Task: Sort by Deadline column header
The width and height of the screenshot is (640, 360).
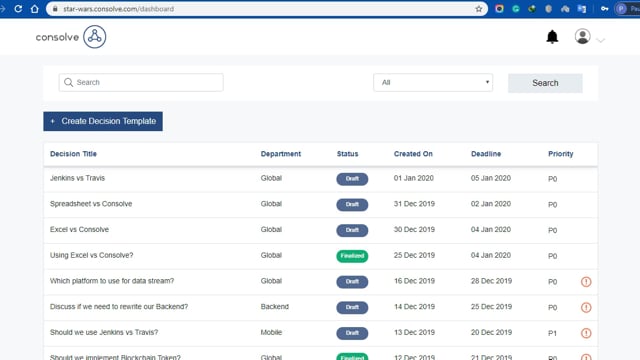Action: [x=486, y=154]
